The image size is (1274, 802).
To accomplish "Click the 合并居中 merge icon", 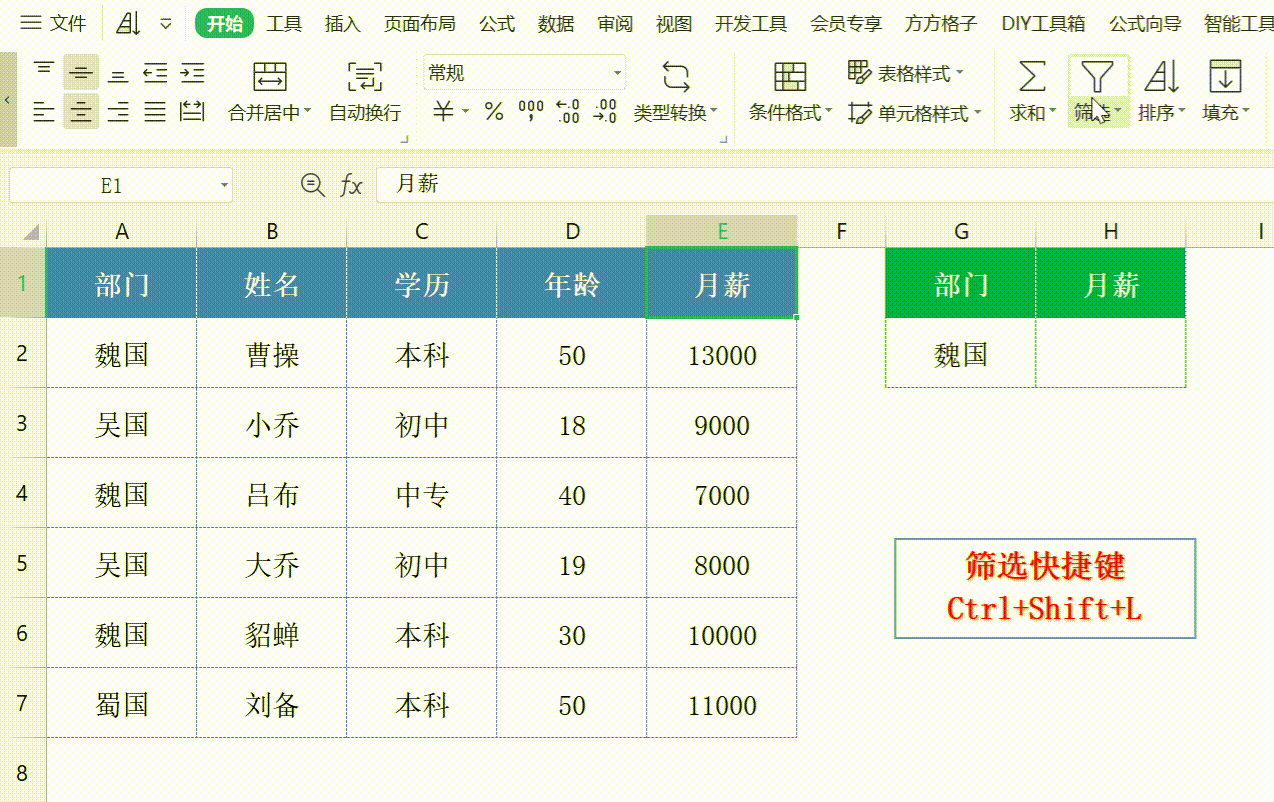I will (270, 76).
